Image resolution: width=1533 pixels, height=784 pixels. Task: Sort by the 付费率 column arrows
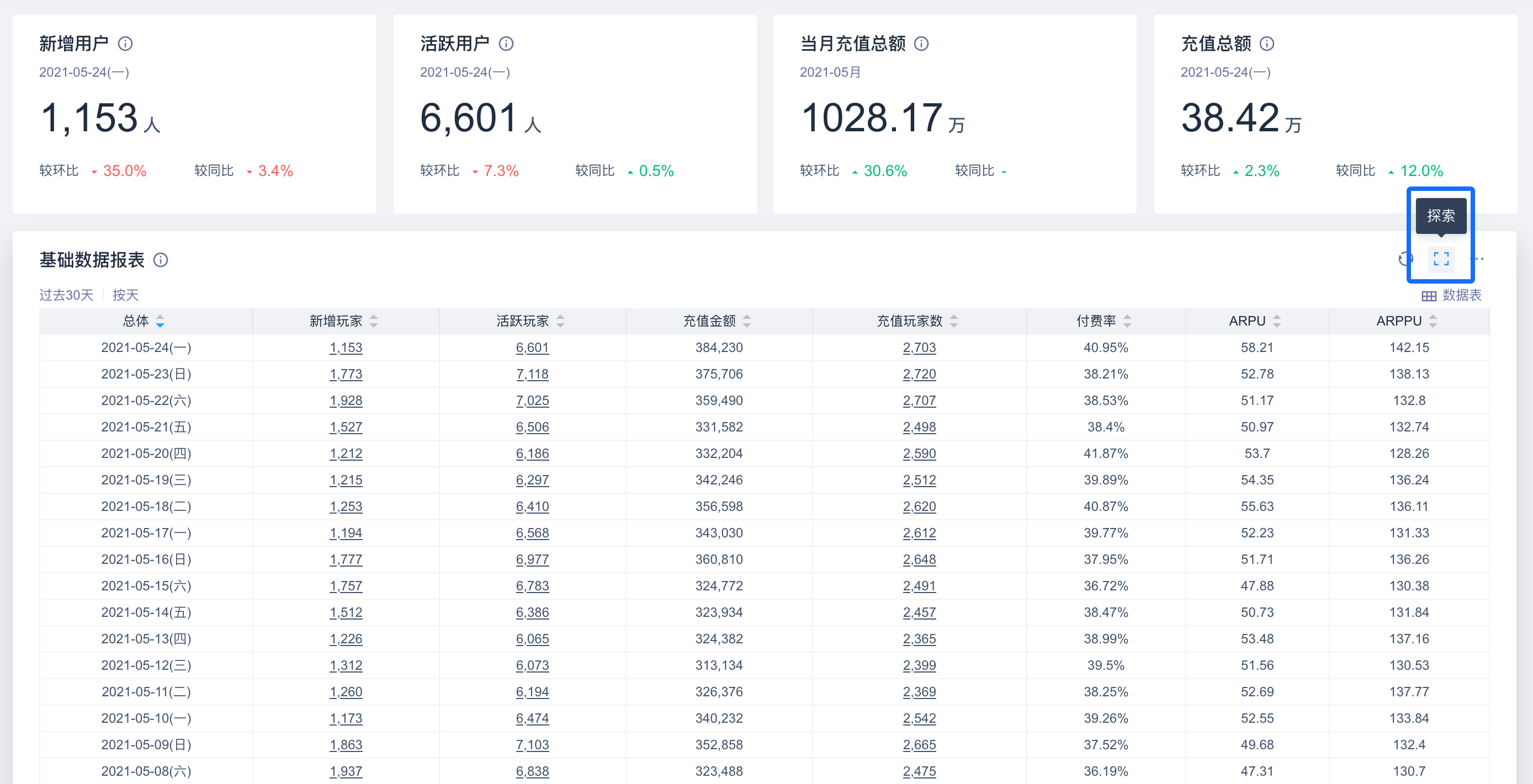(1127, 321)
